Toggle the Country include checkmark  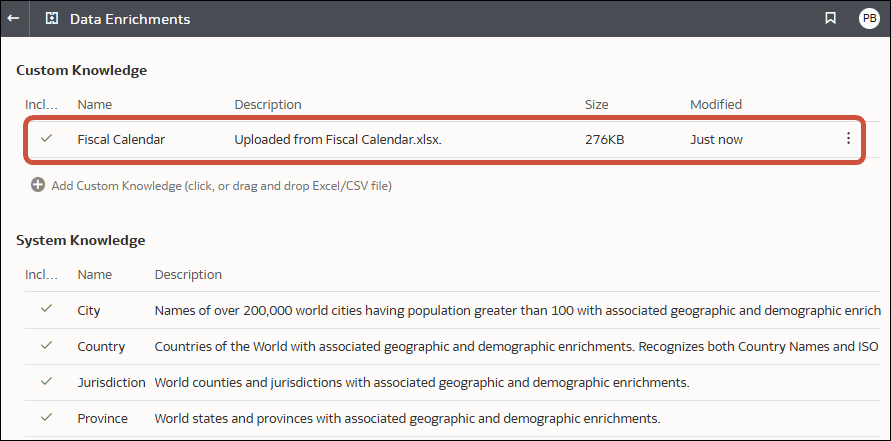(46, 346)
